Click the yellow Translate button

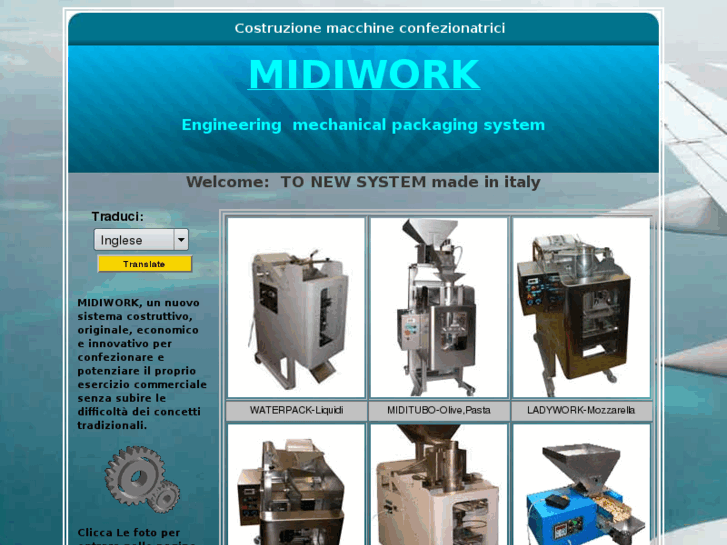pos(144,264)
